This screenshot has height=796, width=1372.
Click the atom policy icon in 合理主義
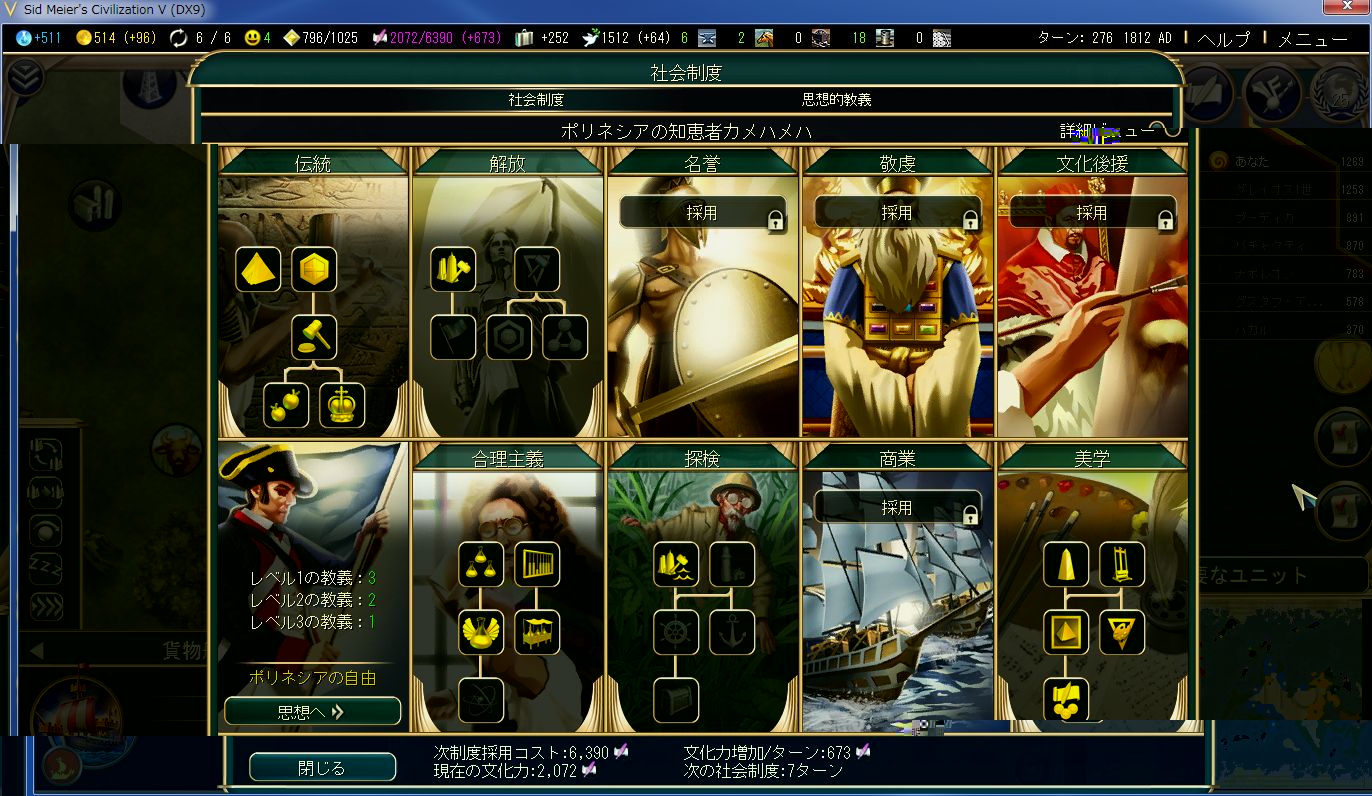pyautogui.click(x=481, y=699)
